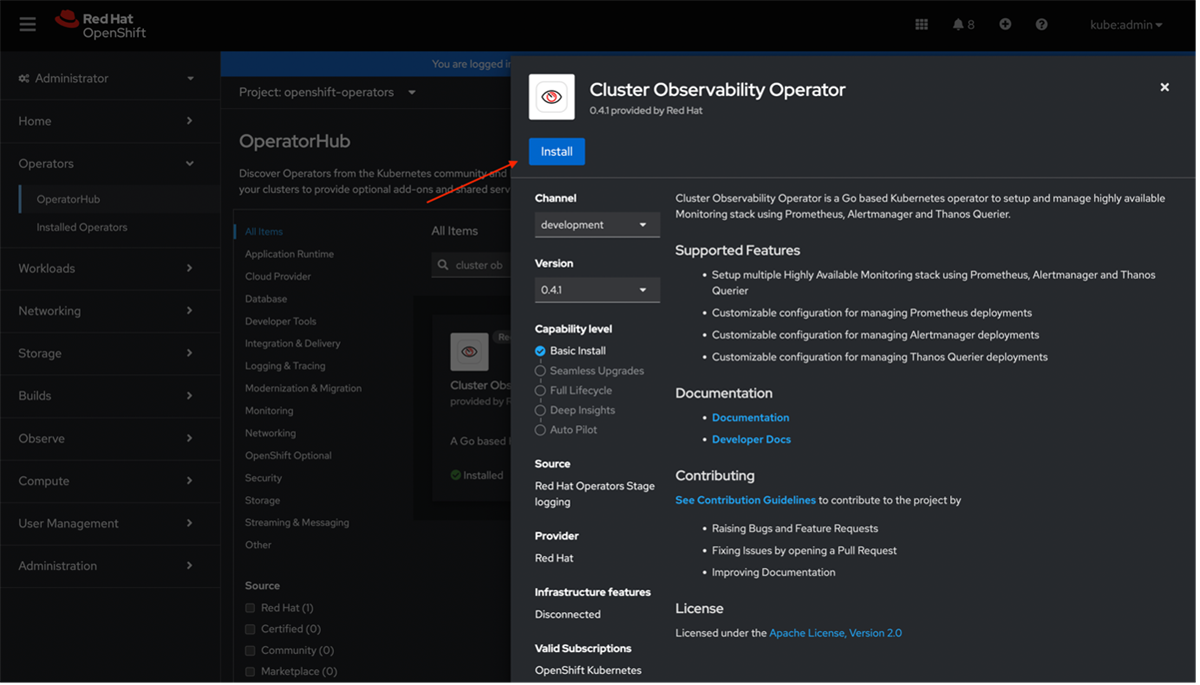The height and width of the screenshot is (685, 1200).
Task: Open the kube:admin user menu
Action: [1126, 24]
